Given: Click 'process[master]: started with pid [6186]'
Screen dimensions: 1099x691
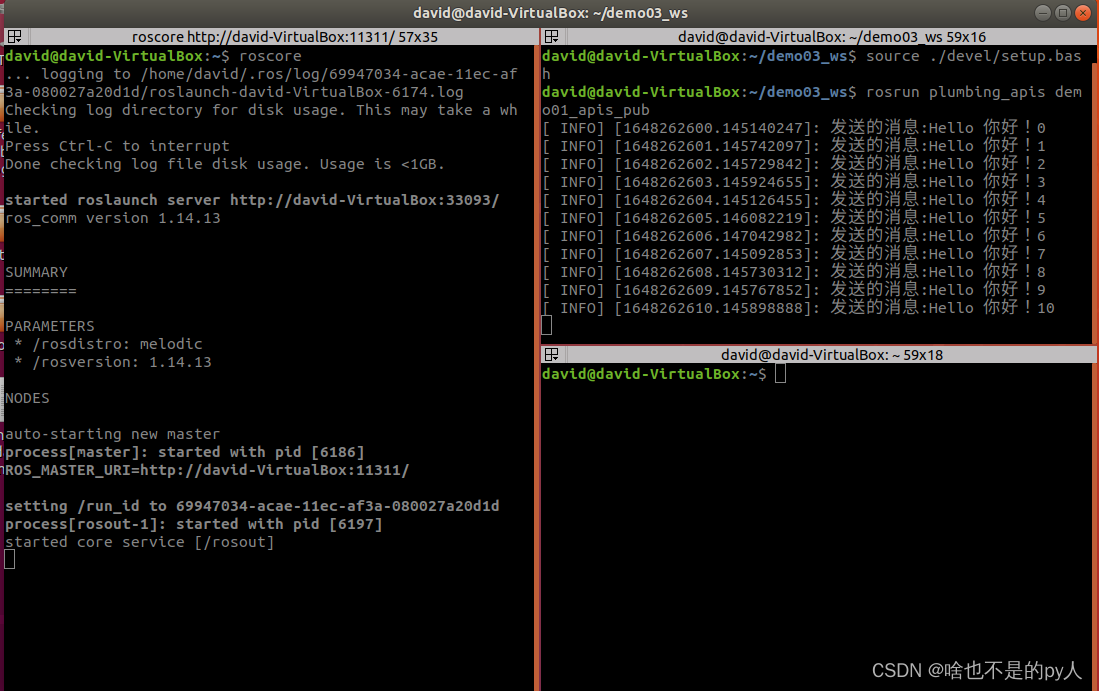Looking at the screenshot, I should (x=184, y=453).
